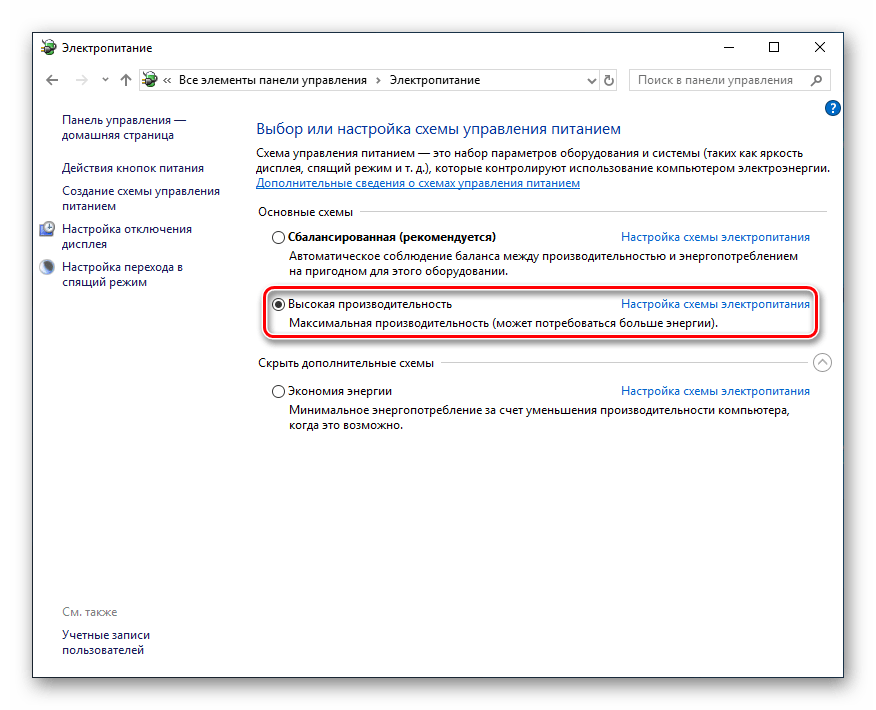Collapse the additional plans section with the round chevron
Screen dimensions: 876x710
pos(822,363)
